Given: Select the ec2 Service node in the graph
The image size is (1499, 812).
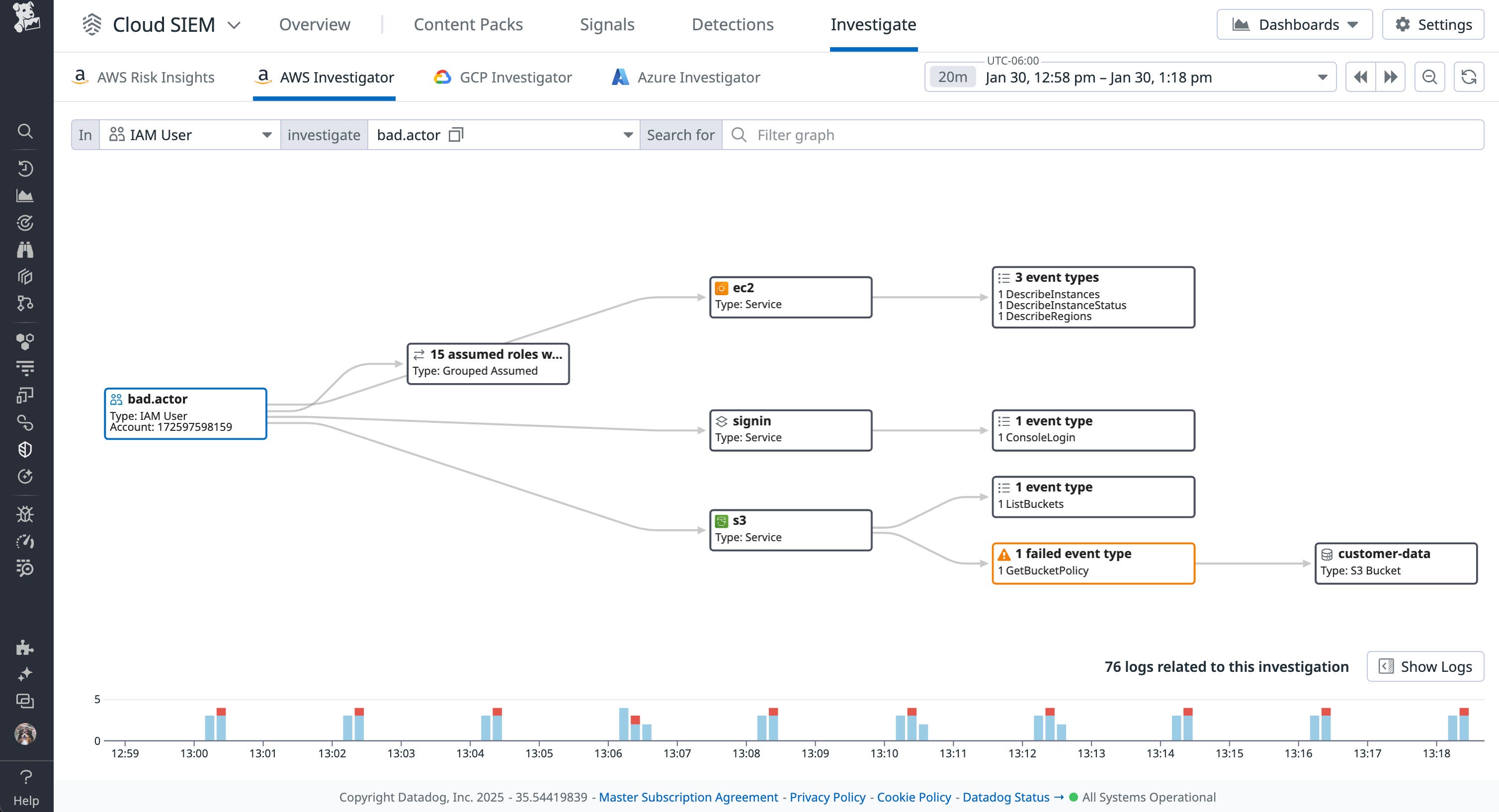Looking at the screenshot, I should click(x=790, y=297).
